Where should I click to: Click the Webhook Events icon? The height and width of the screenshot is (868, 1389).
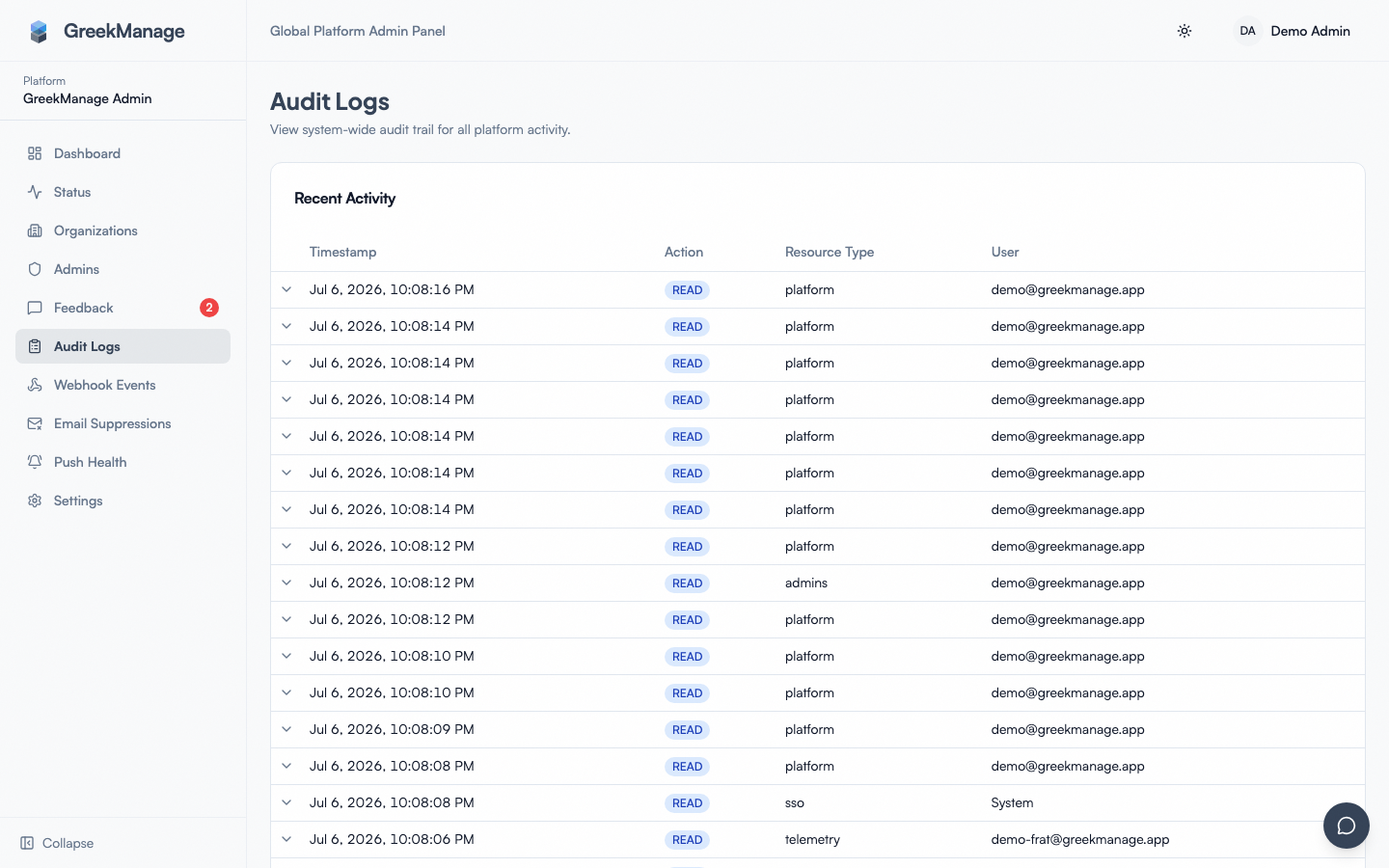click(x=35, y=385)
